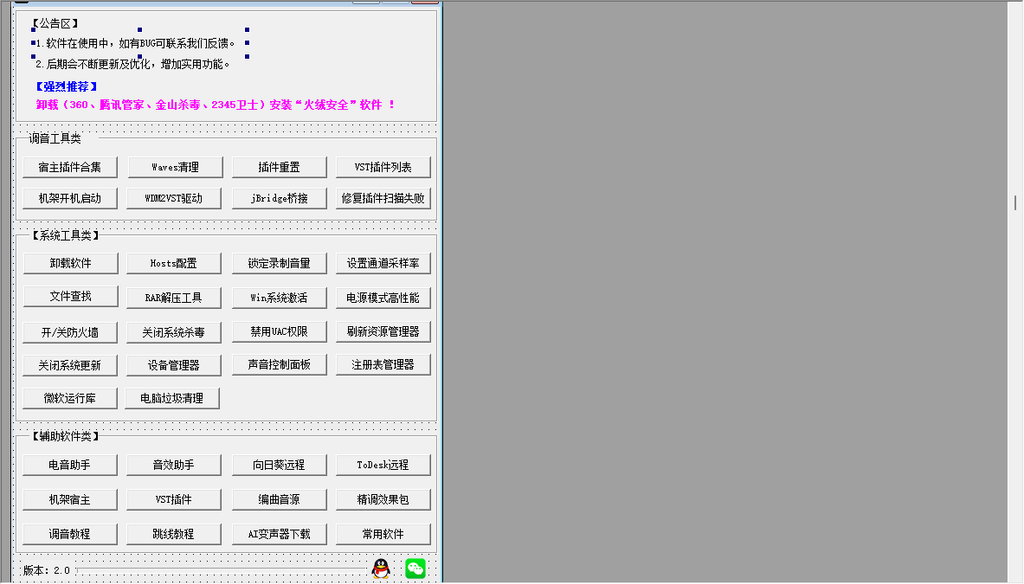Click the 禁用UAC权限 button
This screenshot has height=584, width=1024.
tap(279, 332)
